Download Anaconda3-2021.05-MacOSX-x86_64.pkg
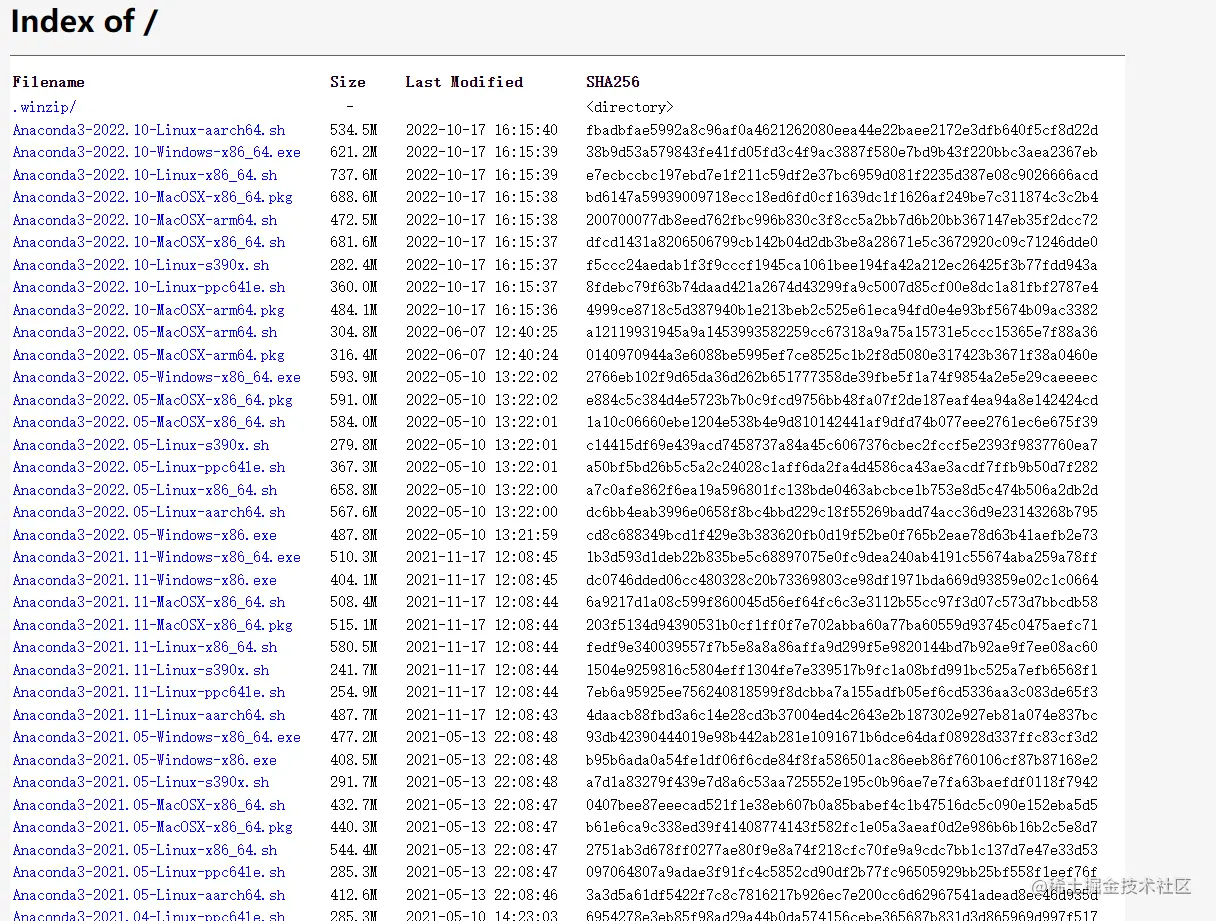The image size is (1216, 921). coord(153,827)
